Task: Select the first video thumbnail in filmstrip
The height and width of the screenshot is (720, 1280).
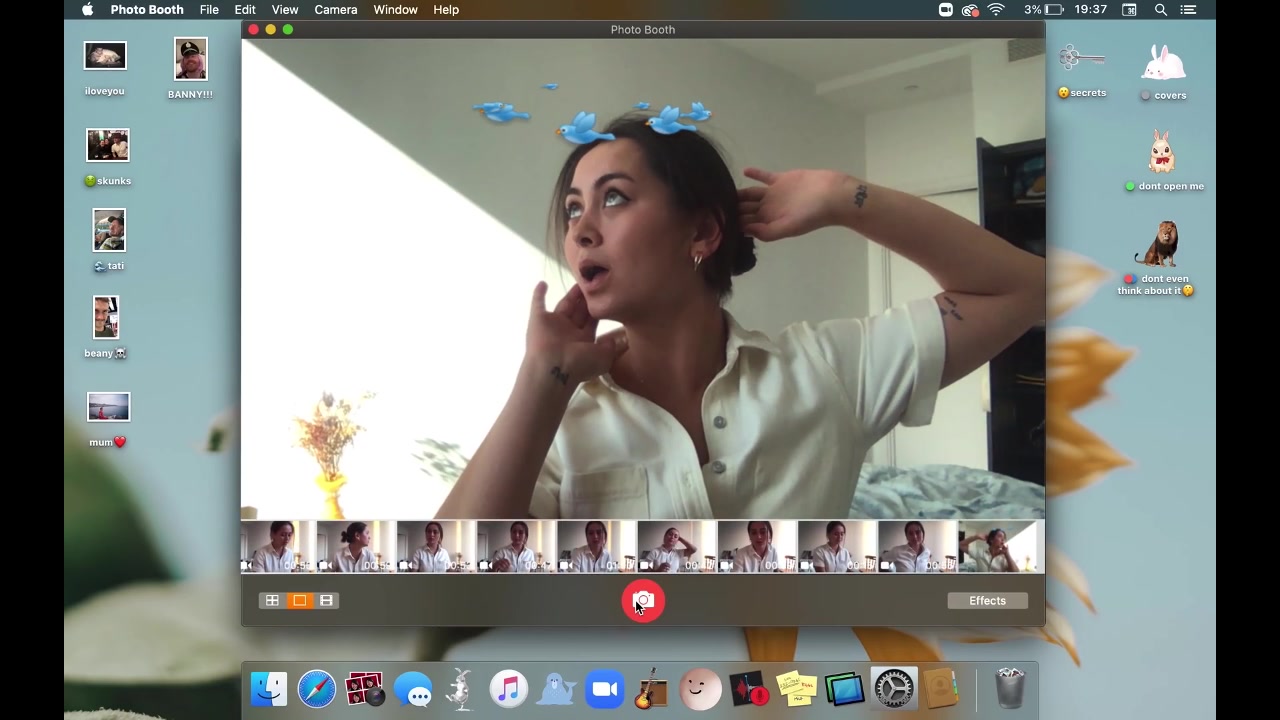Action: pyautogui.click(x=277, y=547)
